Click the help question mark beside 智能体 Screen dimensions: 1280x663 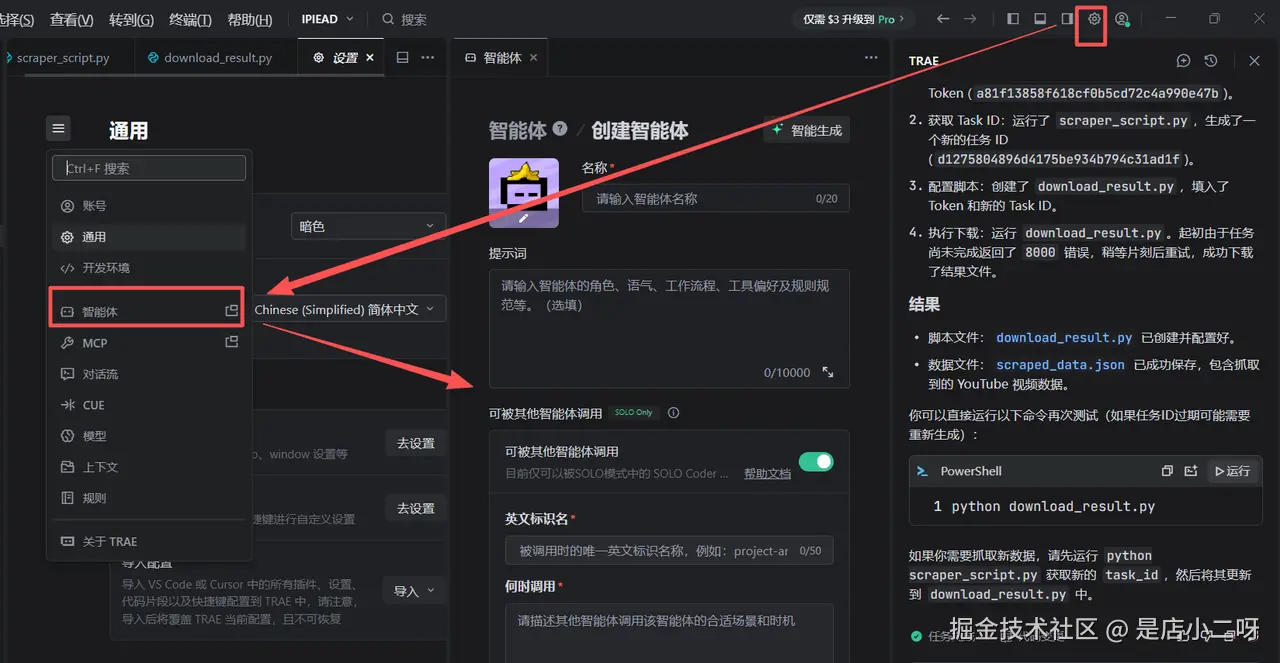click(x=560, y=129)
